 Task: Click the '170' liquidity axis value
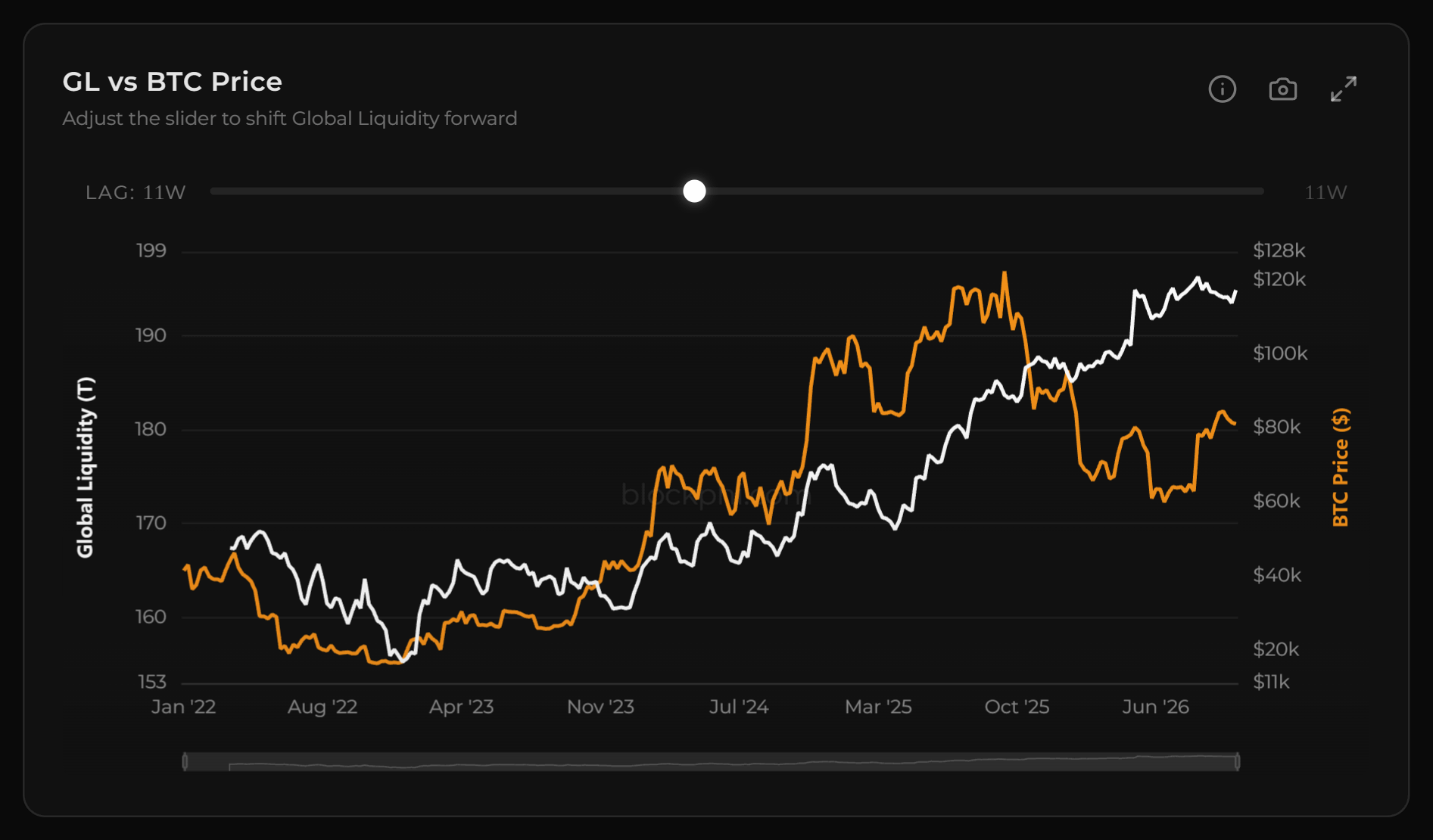click(x=151, y=523)
